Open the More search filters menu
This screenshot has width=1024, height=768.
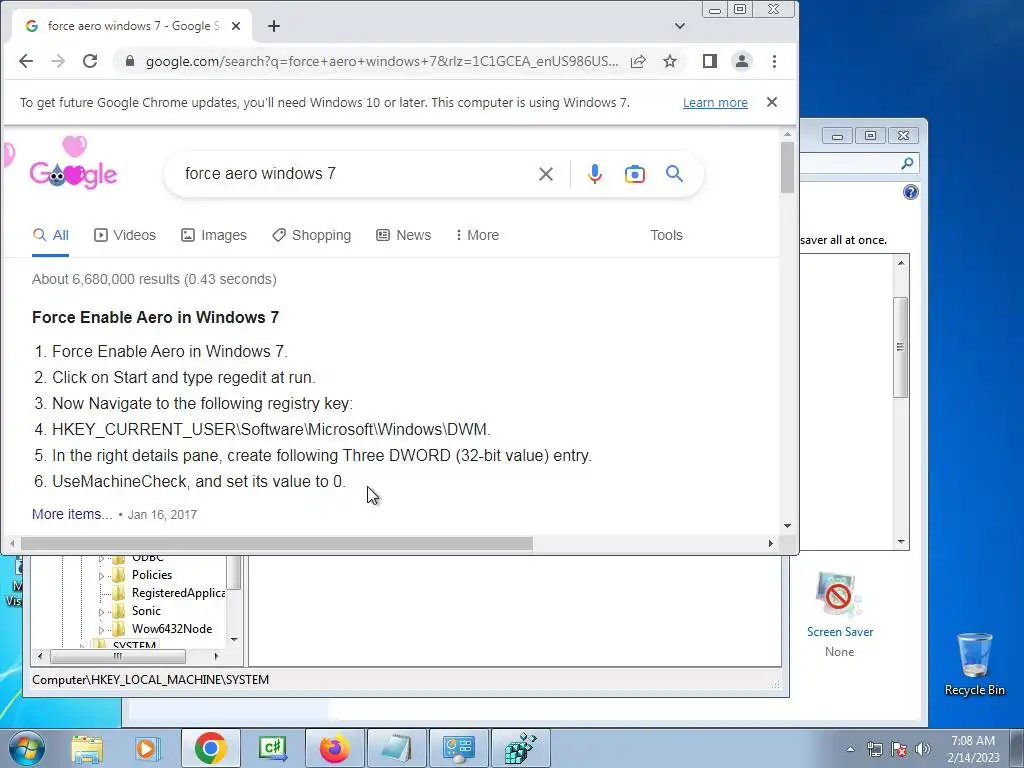pos(477,235)
